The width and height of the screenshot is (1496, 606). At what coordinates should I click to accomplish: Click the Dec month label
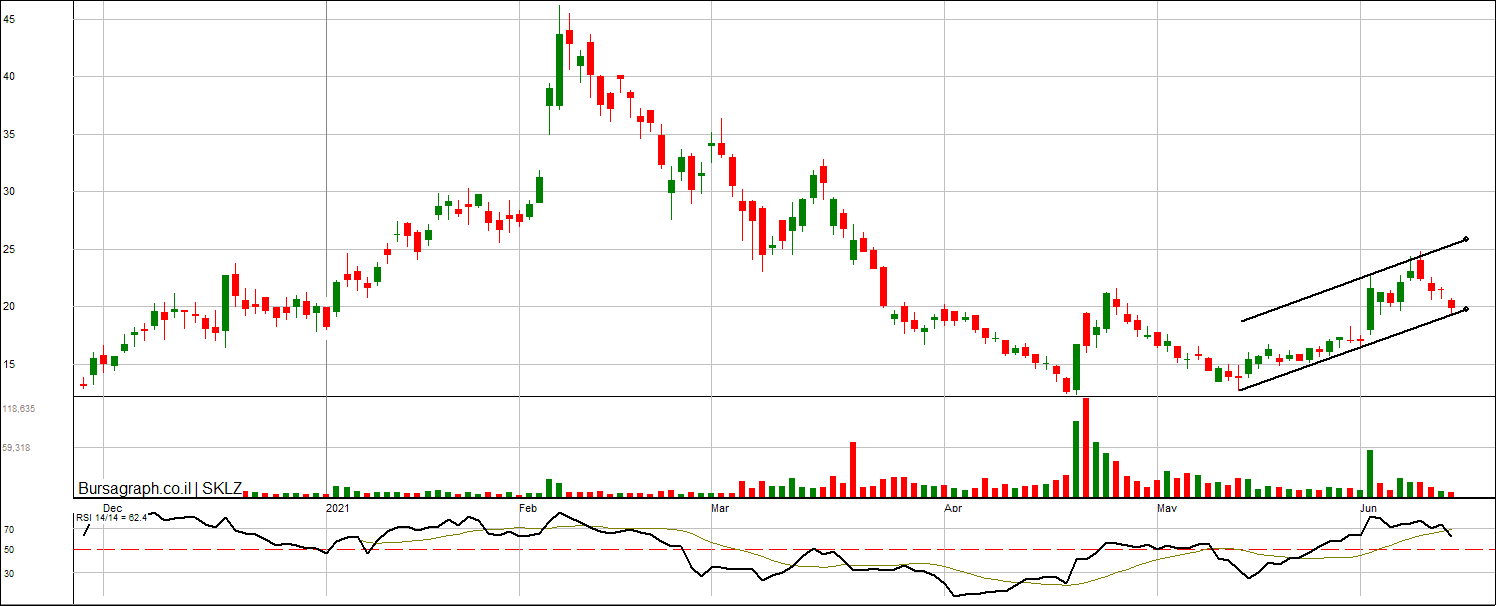(112, 508)
